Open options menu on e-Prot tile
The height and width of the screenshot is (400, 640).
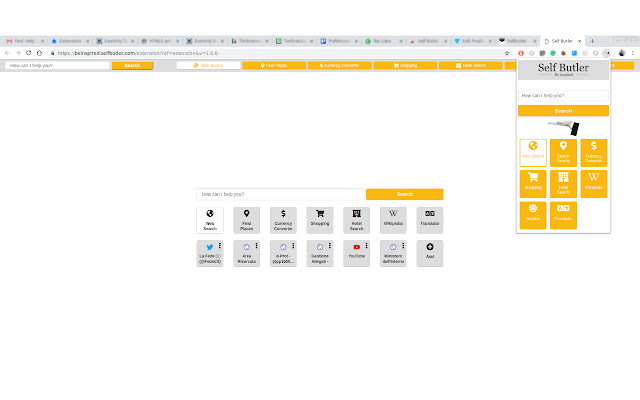(293, 246)
